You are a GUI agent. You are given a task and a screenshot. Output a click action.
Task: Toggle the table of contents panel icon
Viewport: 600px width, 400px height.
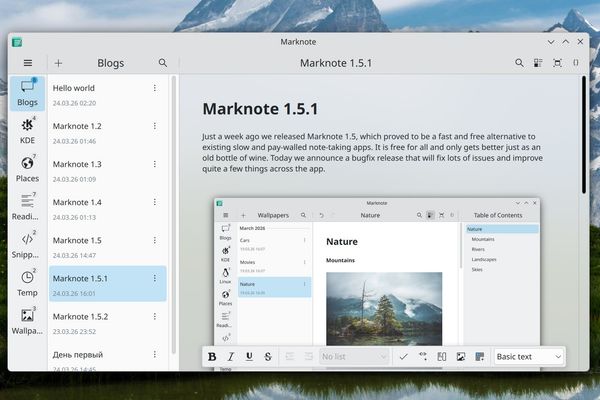pyautogui.click(x=538, y=63)
